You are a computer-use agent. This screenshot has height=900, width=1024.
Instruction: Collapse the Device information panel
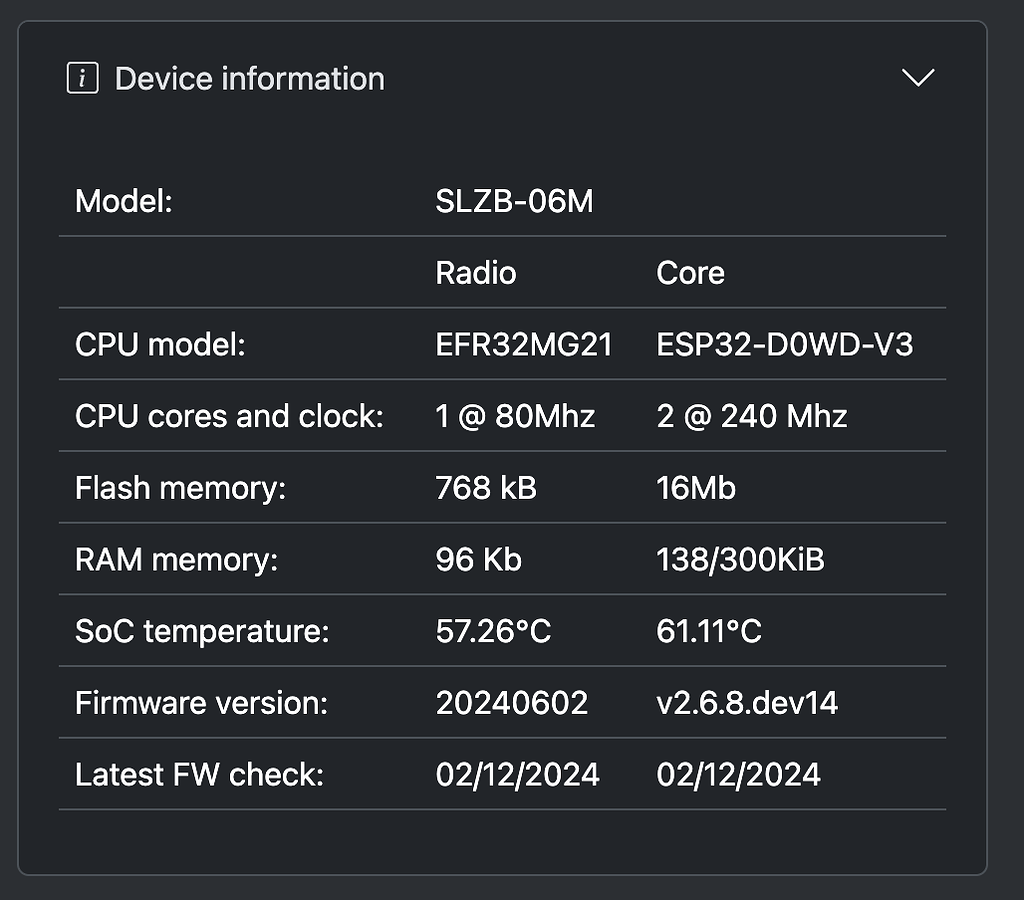tap(918, 78)
